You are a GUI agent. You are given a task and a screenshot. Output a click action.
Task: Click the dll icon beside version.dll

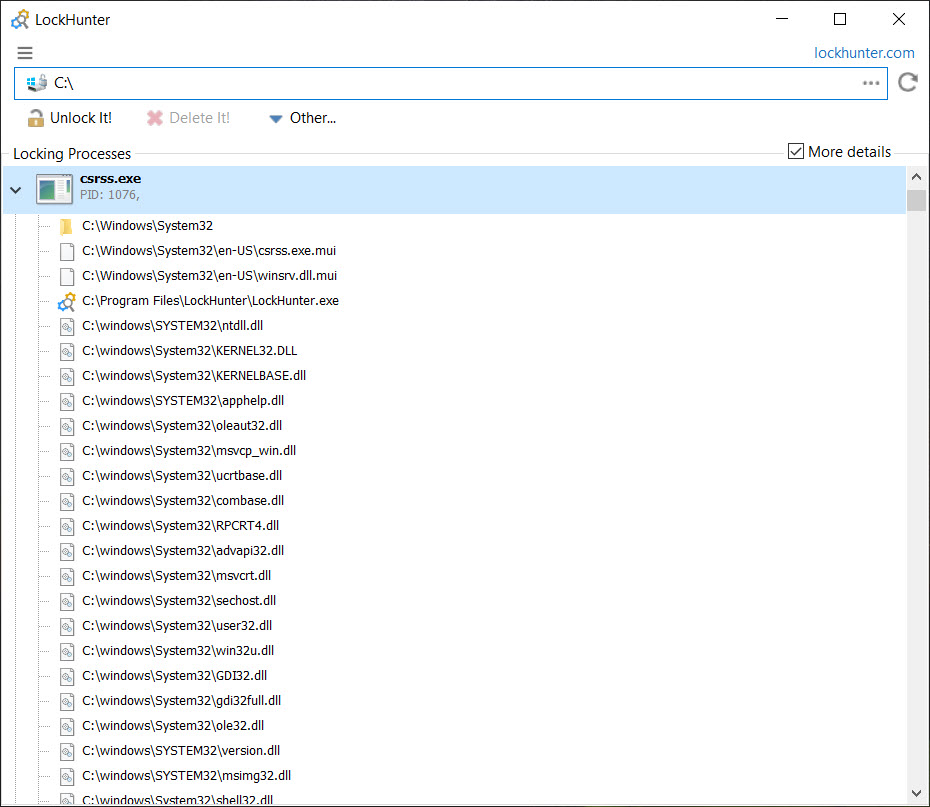(x=67, y=751)
